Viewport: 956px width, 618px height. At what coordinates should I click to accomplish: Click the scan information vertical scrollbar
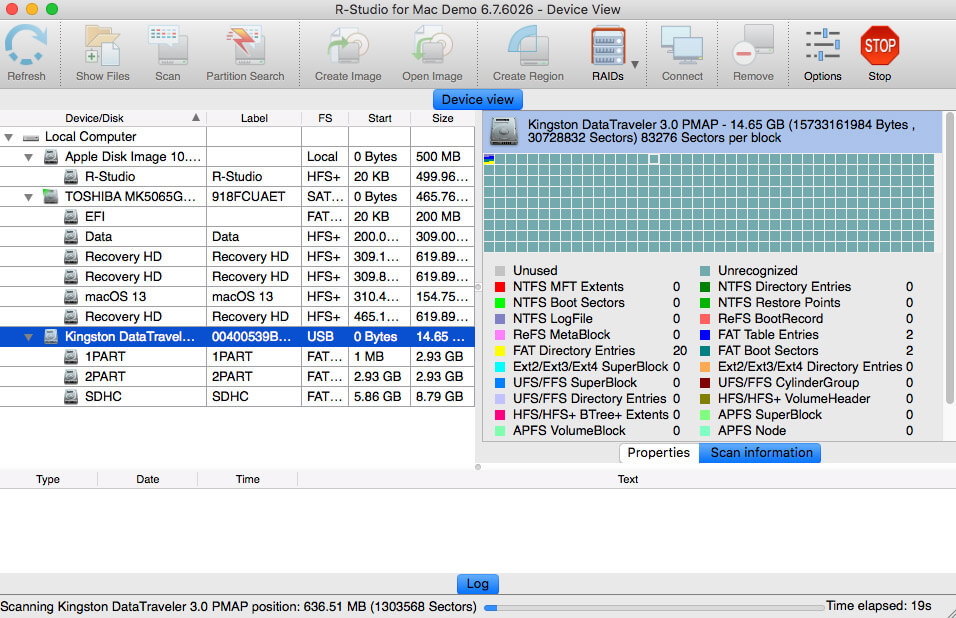949,257
